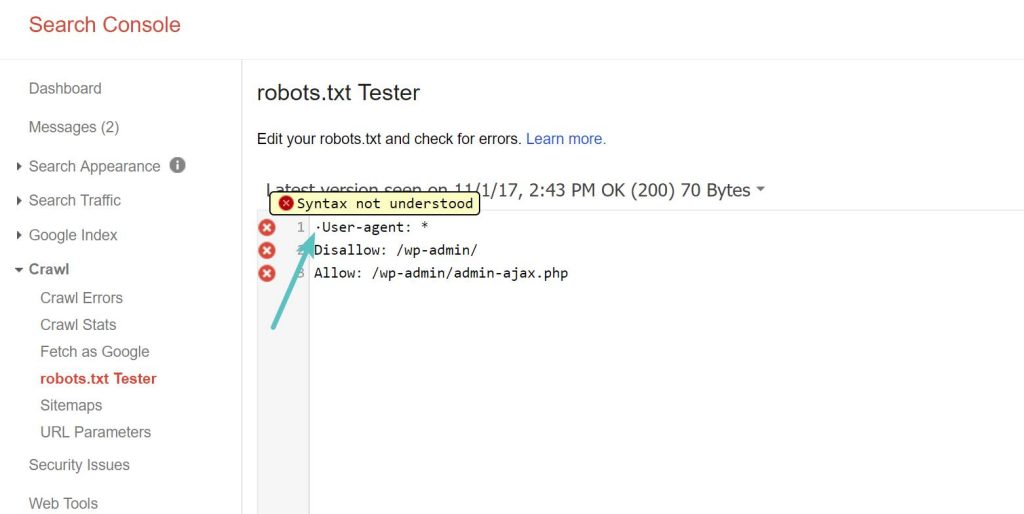This screenshot has width=1024, height=514.
Task: Open Messages (2) in the sidebar
Action: [x=74, y=127]
